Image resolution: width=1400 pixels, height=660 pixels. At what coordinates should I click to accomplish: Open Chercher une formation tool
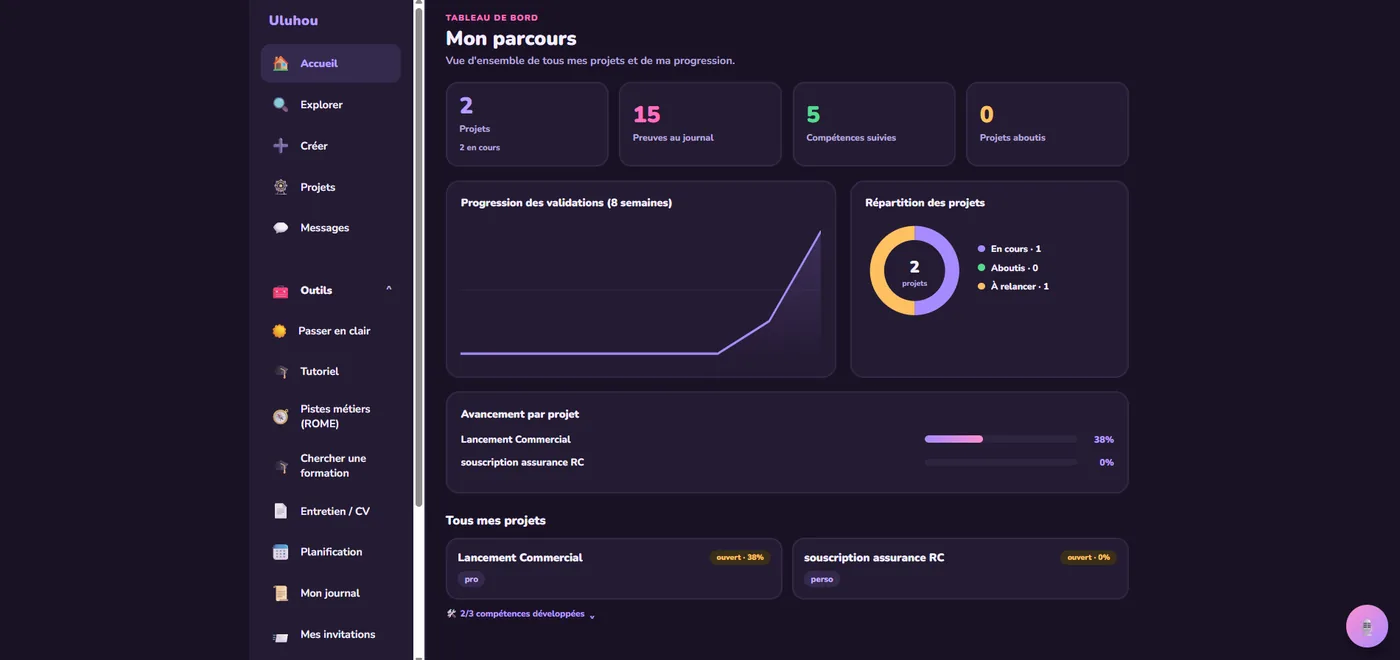pos(331,466)
